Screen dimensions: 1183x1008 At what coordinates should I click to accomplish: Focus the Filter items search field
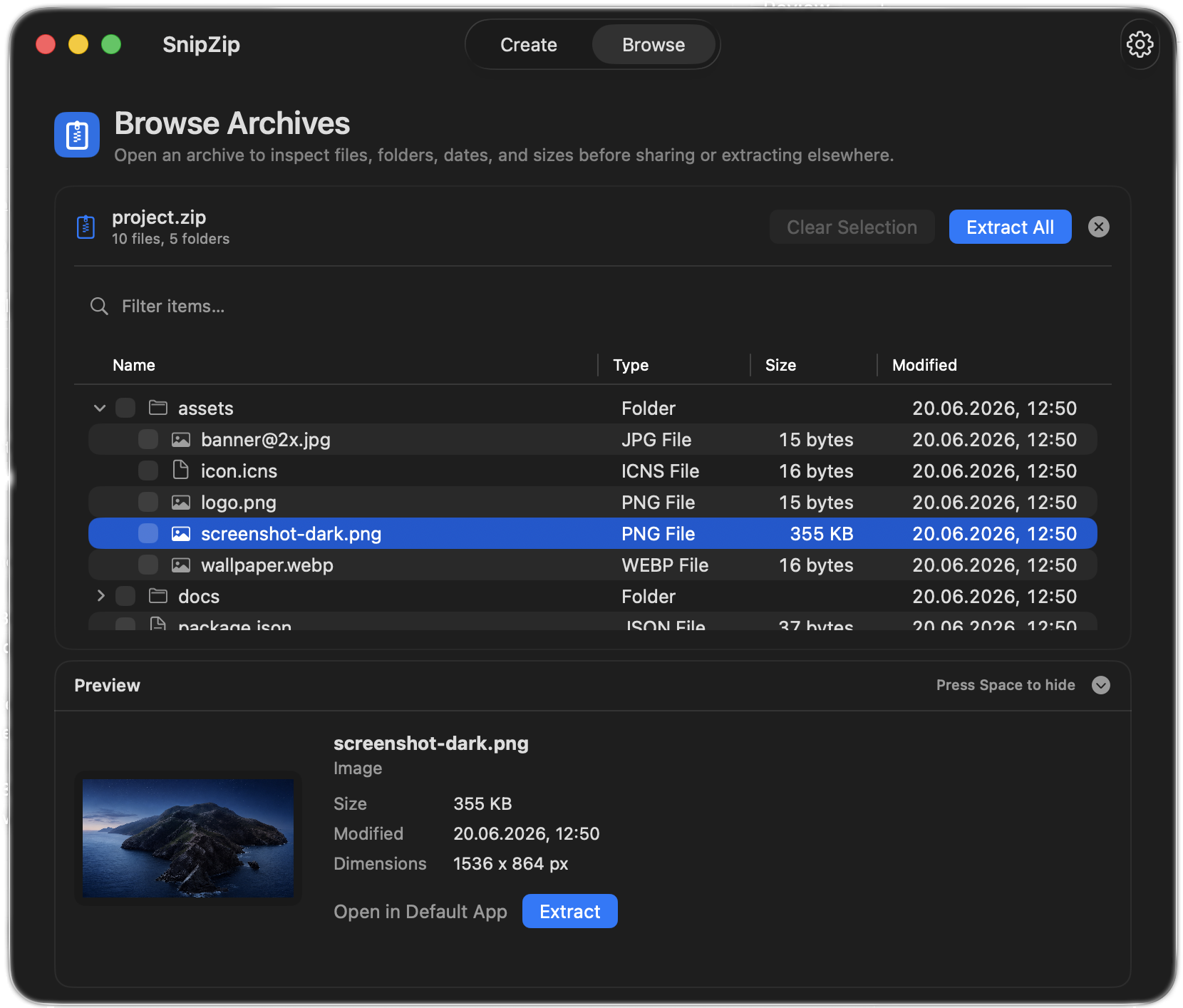[593, 307]
